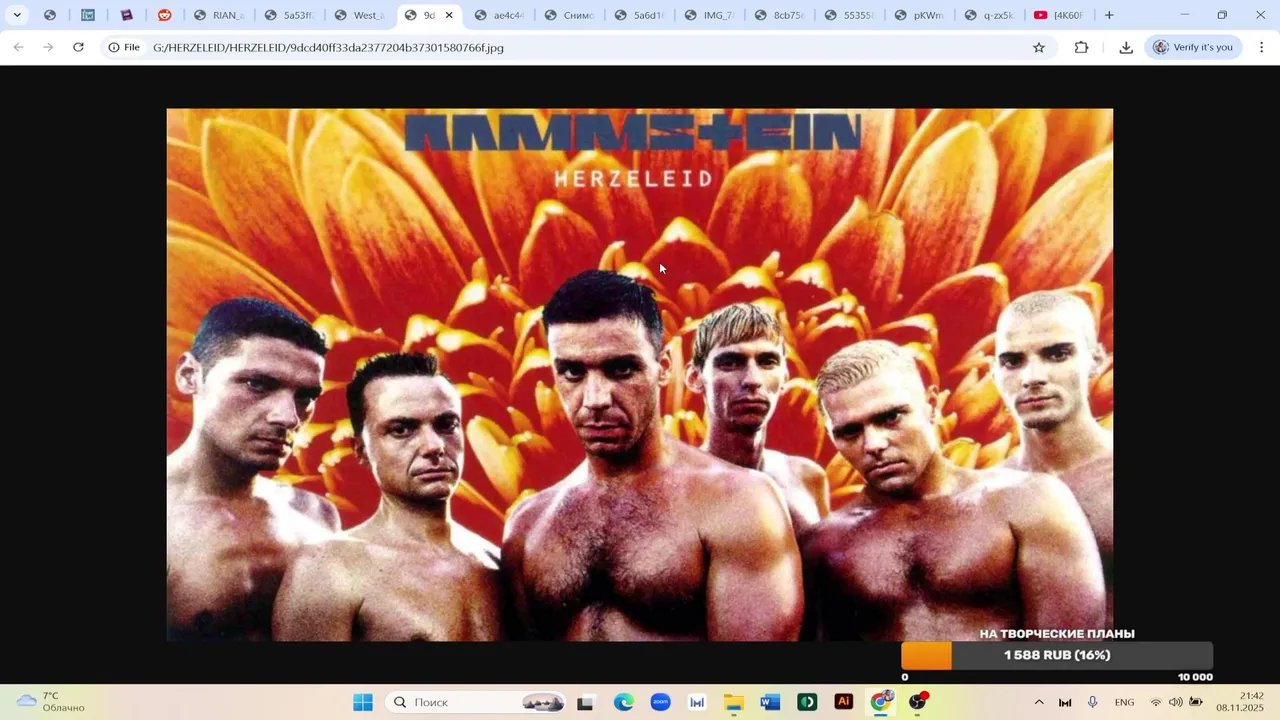Focus the address bar with the HERZELEID path
The width and height of the screenshot is (1280, 720).
coord(580,47)
